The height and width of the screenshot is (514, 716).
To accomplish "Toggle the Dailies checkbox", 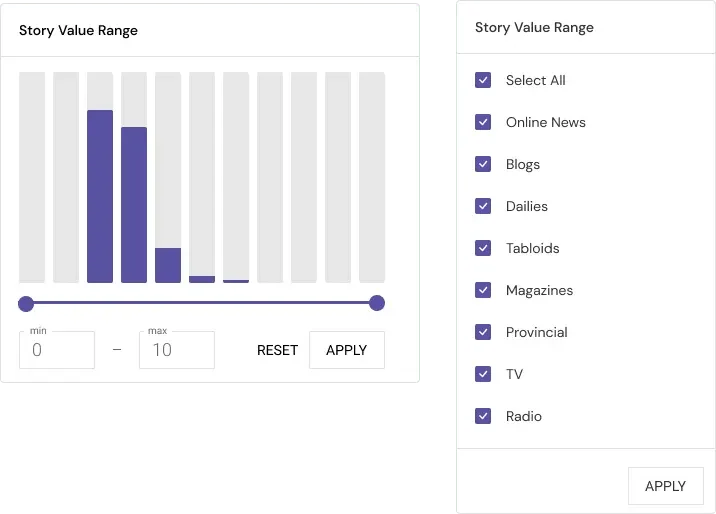I will (483, 206).
